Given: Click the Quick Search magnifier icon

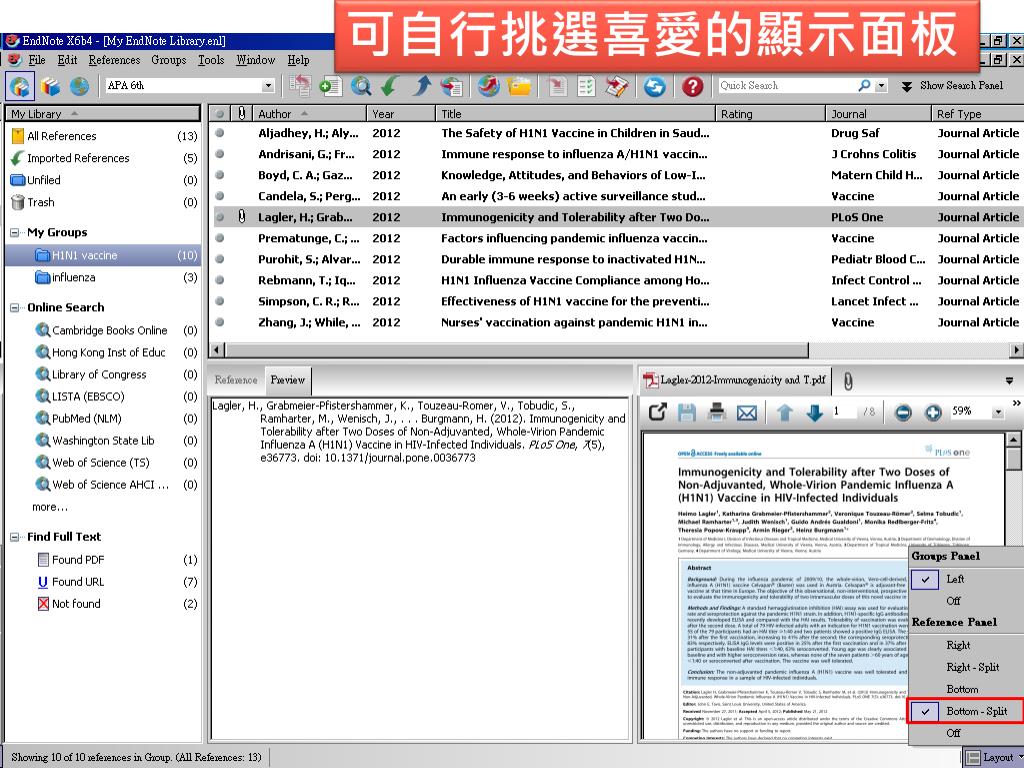Looking at the screenshot, I should 864,86.
